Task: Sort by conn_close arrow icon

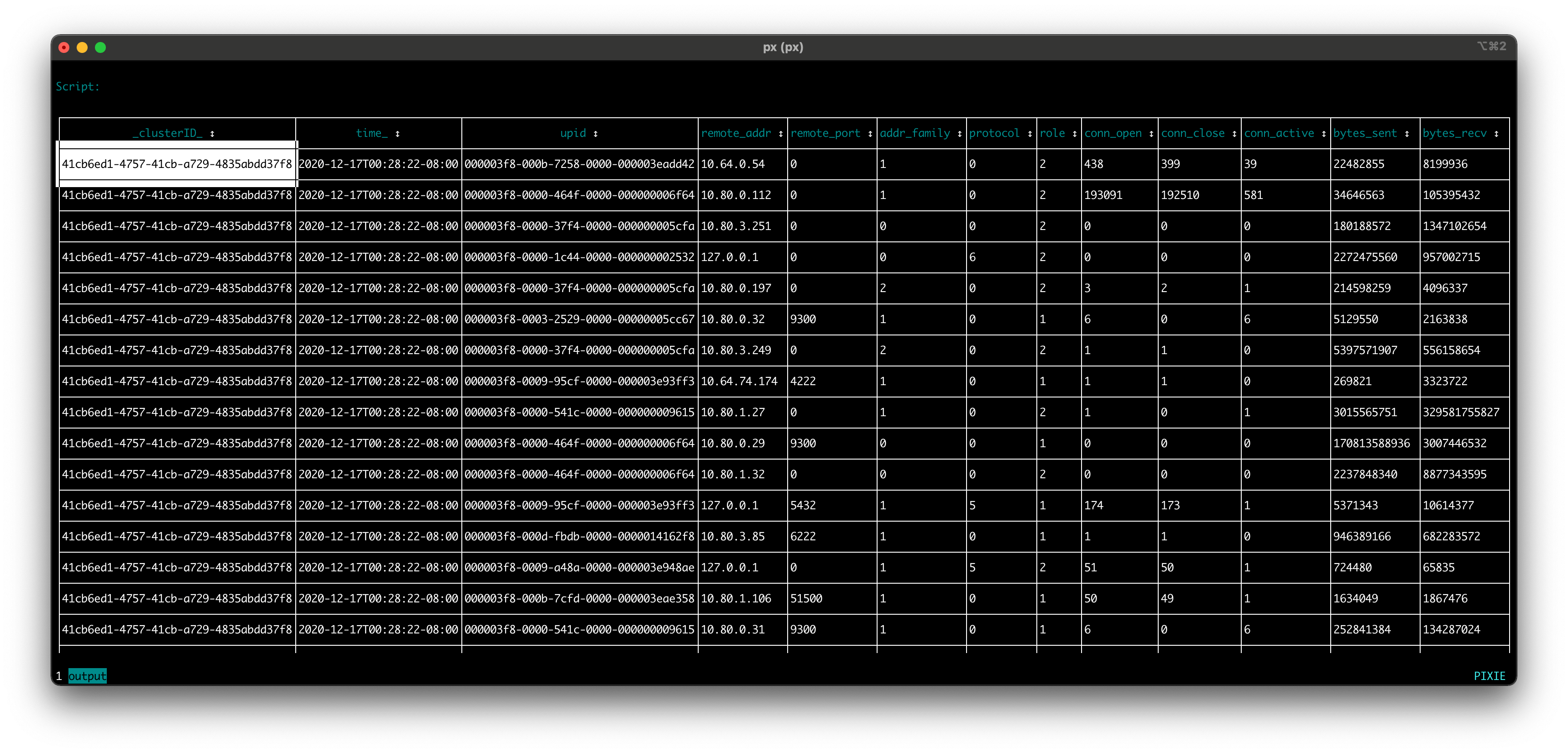Action: point(1234,134)
